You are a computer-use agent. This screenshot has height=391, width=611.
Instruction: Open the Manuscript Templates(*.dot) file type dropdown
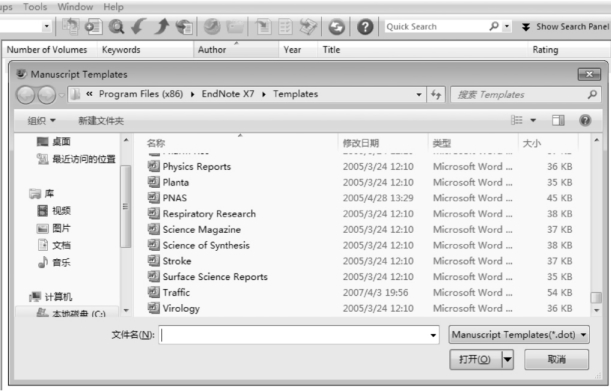point(519,335)
